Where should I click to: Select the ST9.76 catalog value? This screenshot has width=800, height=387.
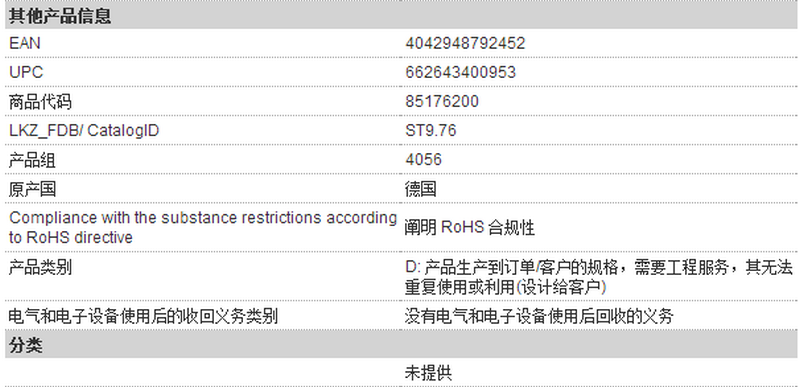(431, 131)
